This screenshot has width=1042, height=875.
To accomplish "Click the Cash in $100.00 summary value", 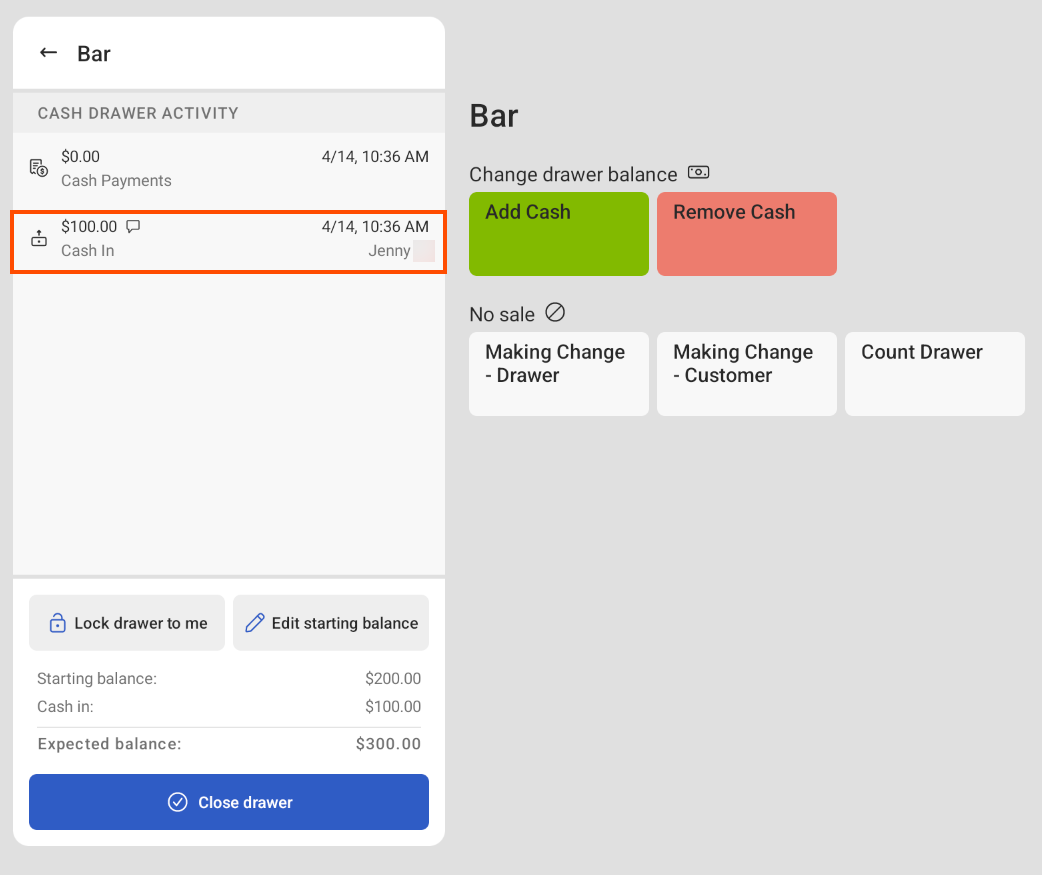I will tap(393, 706).
